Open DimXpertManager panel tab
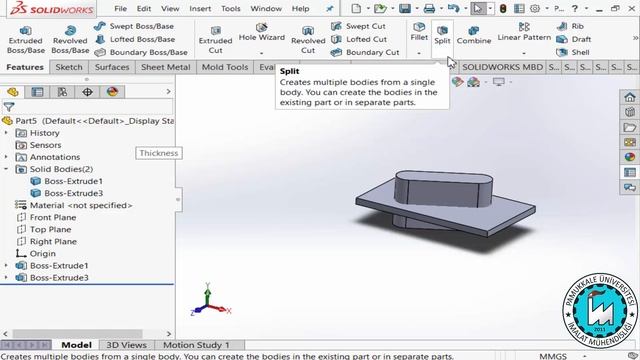Viewport: 640px width, 360px height. click(x=87, y=92)
